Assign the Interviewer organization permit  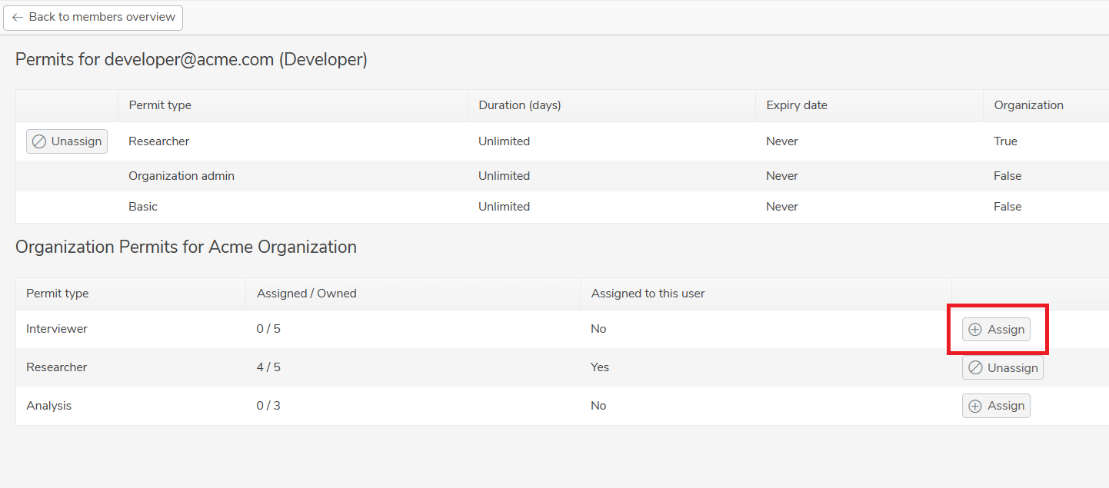996,330
